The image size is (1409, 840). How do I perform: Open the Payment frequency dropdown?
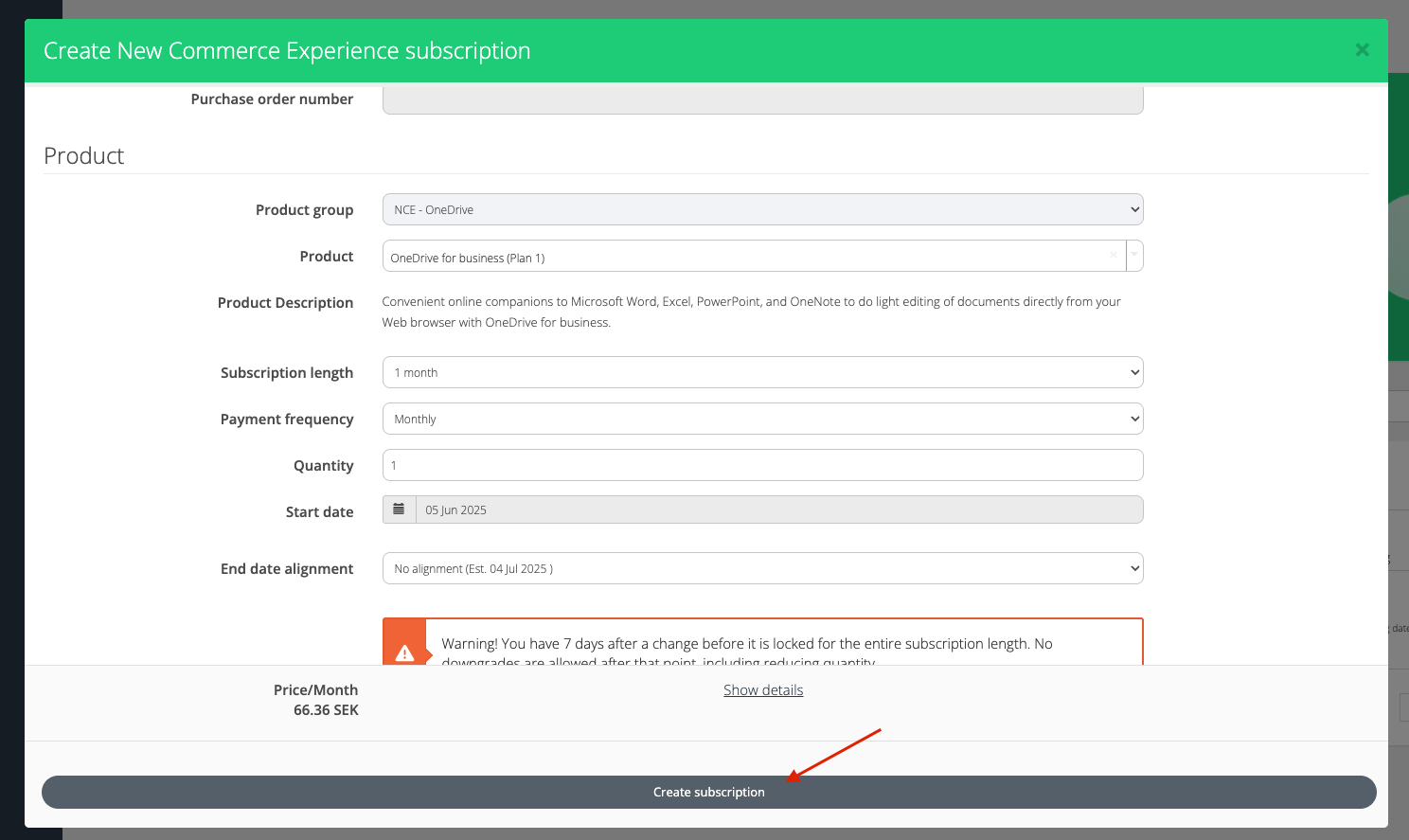[x=762, y=419]
